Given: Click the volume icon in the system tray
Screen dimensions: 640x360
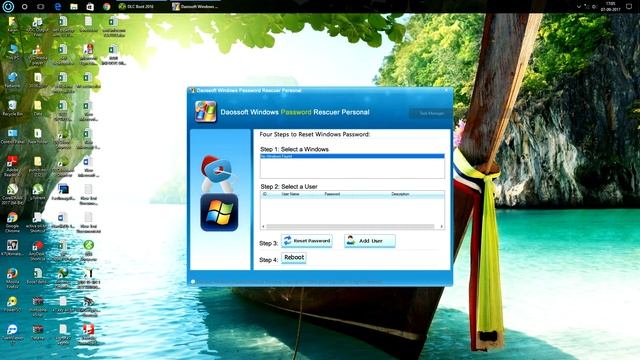Looking at the screenshot, I should 595,7.
